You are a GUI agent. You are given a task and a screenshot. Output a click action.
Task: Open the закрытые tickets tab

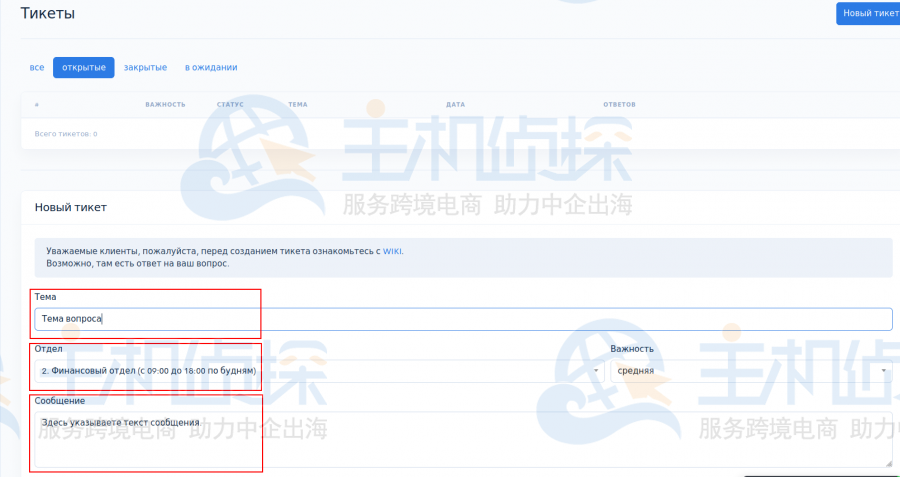coord(145,67)
